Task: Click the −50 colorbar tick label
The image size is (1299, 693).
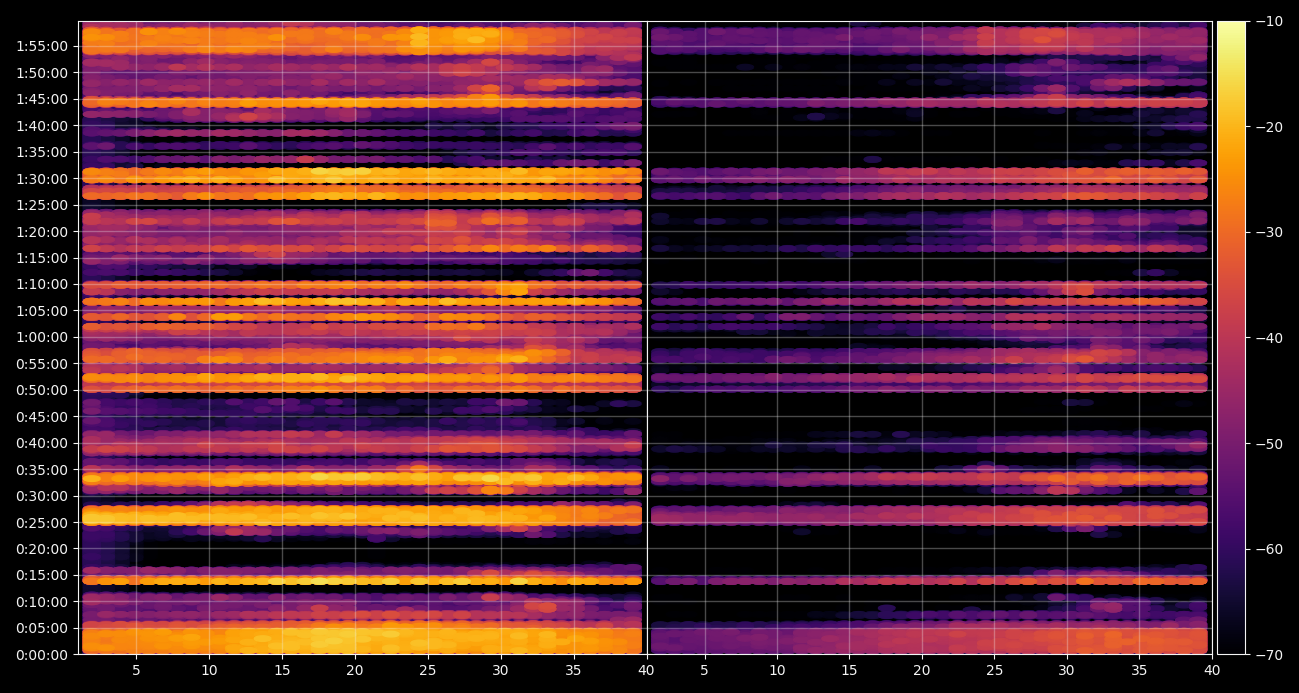Action: click(x=1270, y=443)
